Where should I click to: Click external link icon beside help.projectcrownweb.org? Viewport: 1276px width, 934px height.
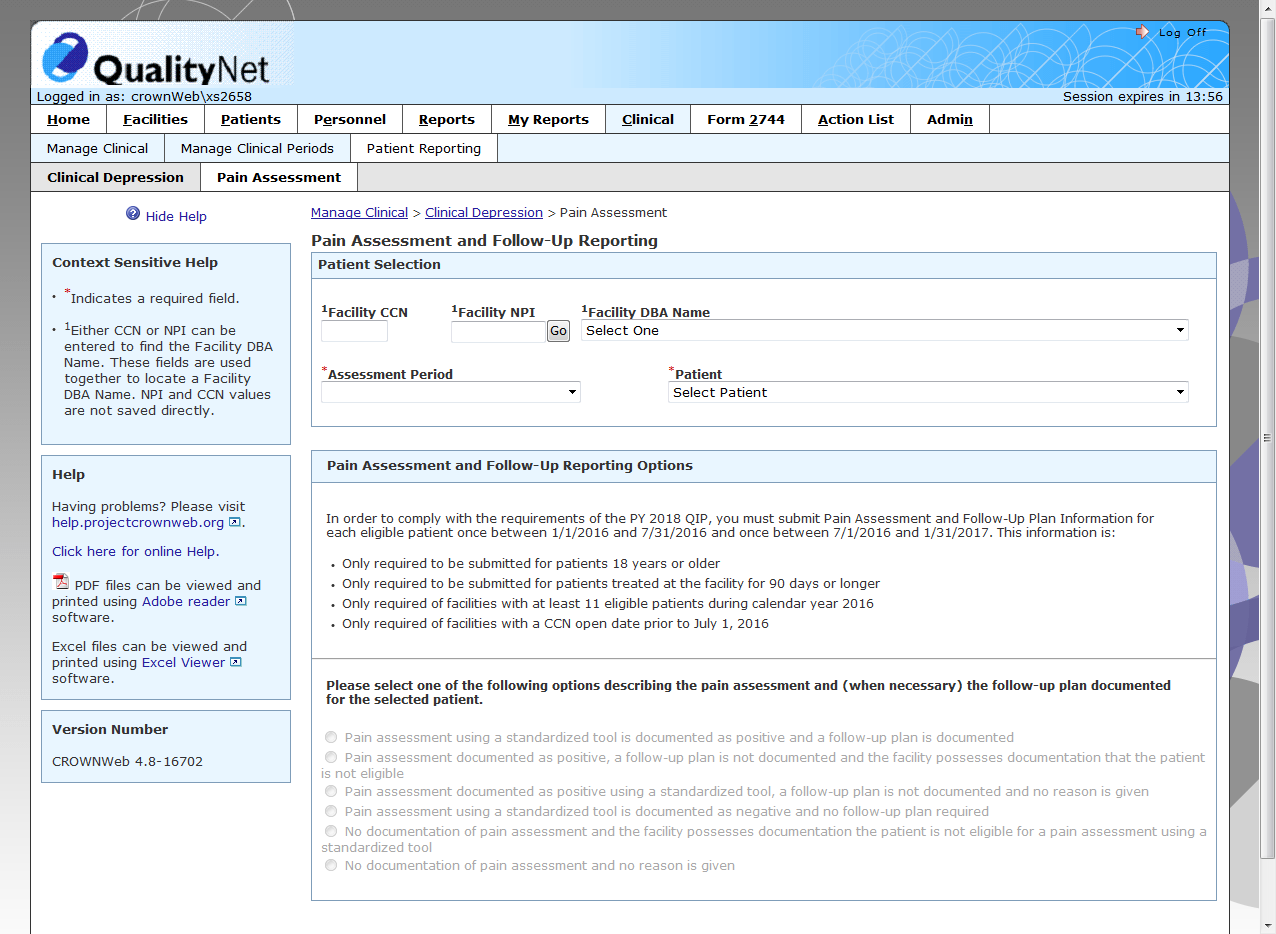(235, 522)
